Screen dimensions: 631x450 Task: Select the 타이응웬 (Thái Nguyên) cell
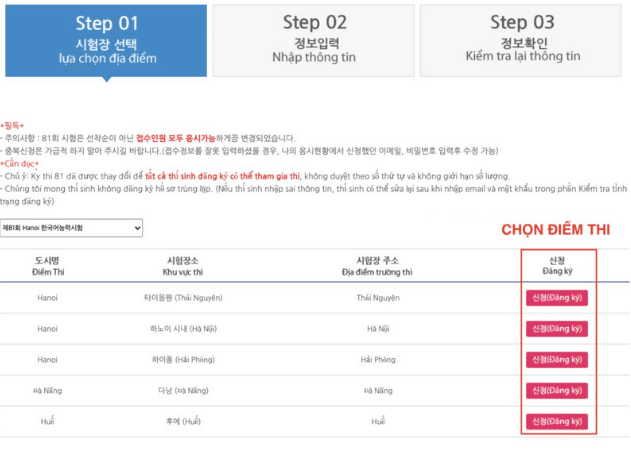(x=182, y=298)
